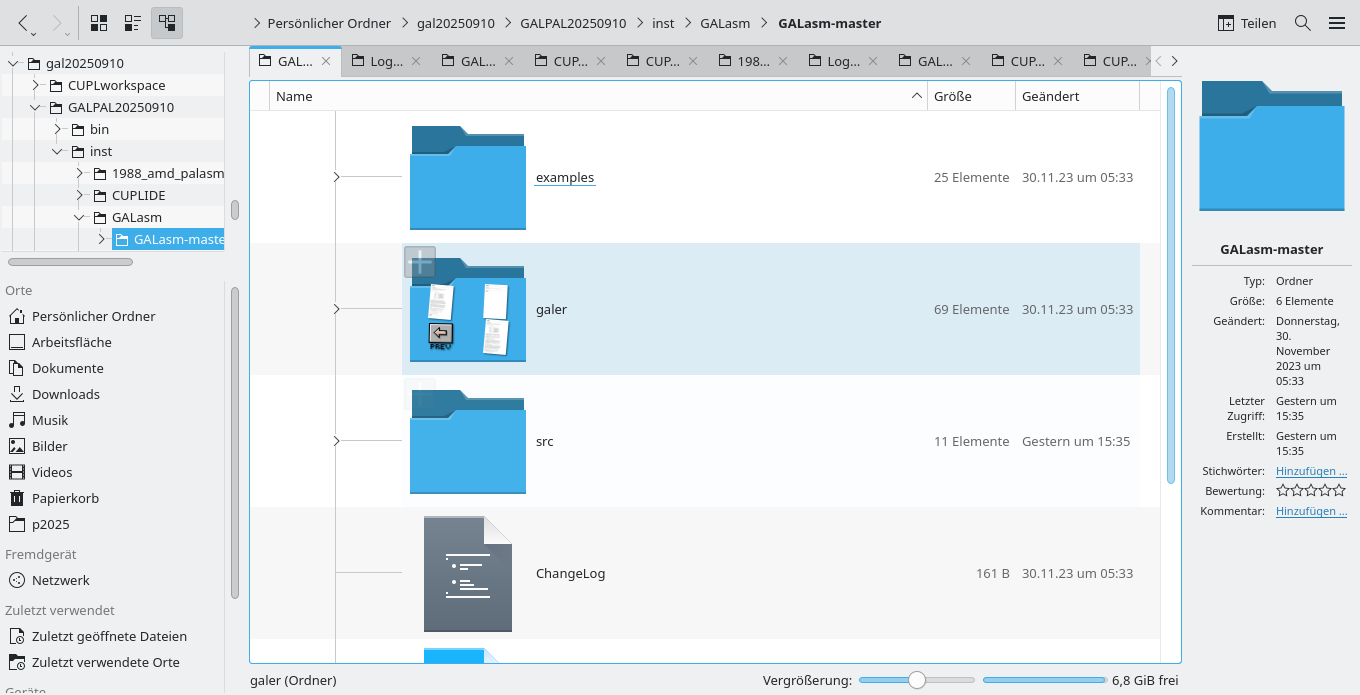Screen dimensions: 1360x695
Task: Switch to icons view mode
Action: pos(99,22)
